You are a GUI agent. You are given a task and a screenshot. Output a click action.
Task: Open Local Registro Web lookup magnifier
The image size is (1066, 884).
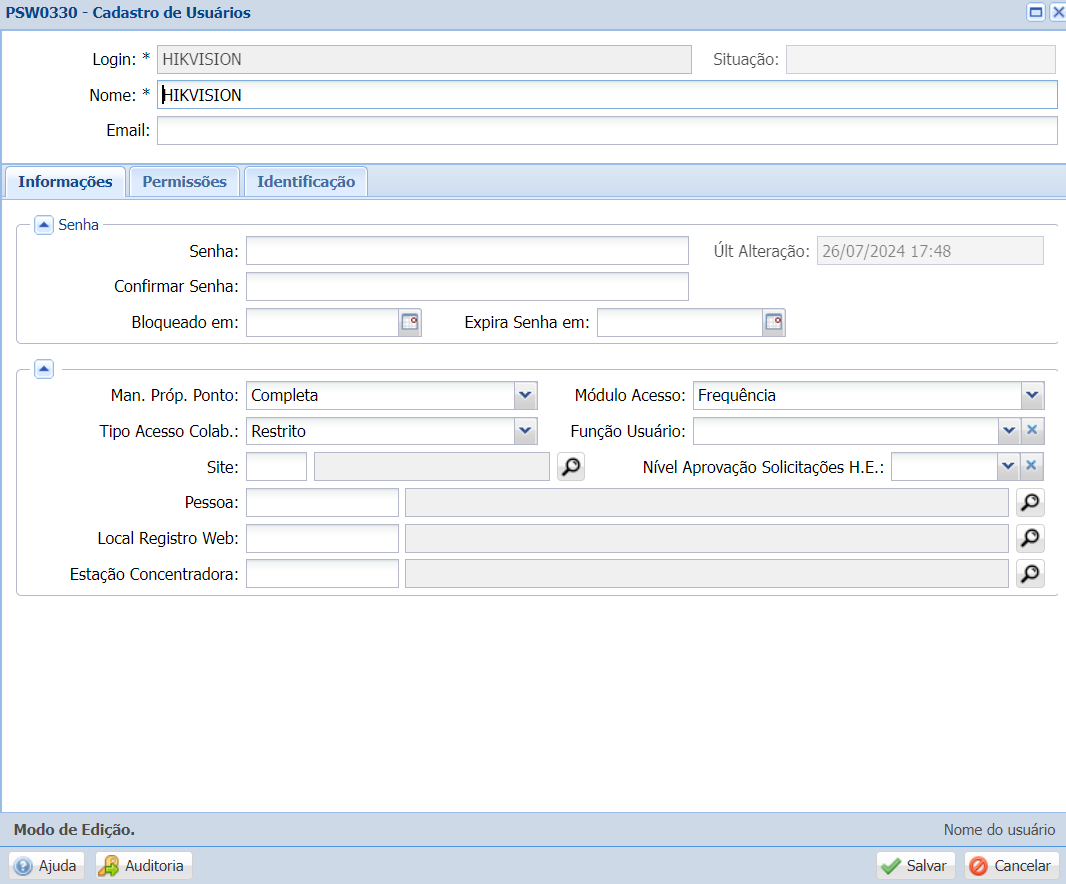(x=1030, y=538)
